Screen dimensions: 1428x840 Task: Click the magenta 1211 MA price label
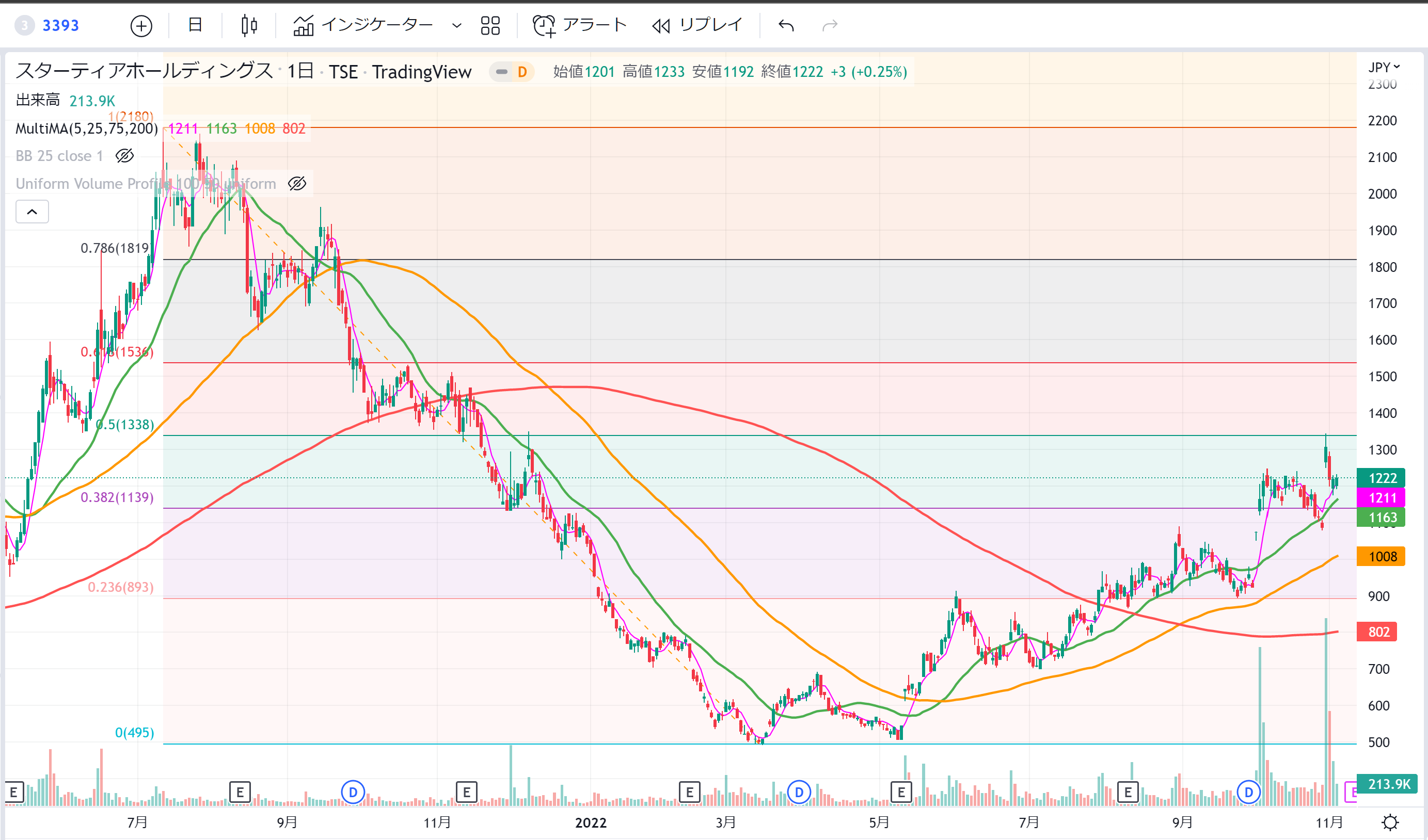pyautogui.click(x=1381, y=498)
